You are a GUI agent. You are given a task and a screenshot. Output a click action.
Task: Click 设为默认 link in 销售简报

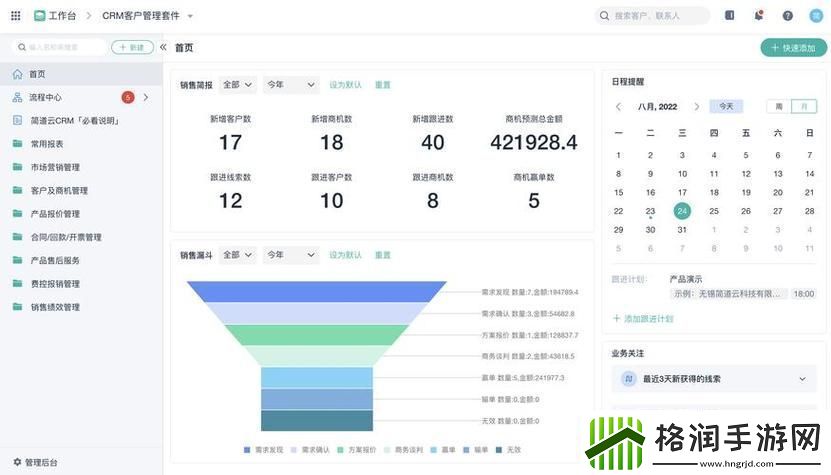(345, 85)
